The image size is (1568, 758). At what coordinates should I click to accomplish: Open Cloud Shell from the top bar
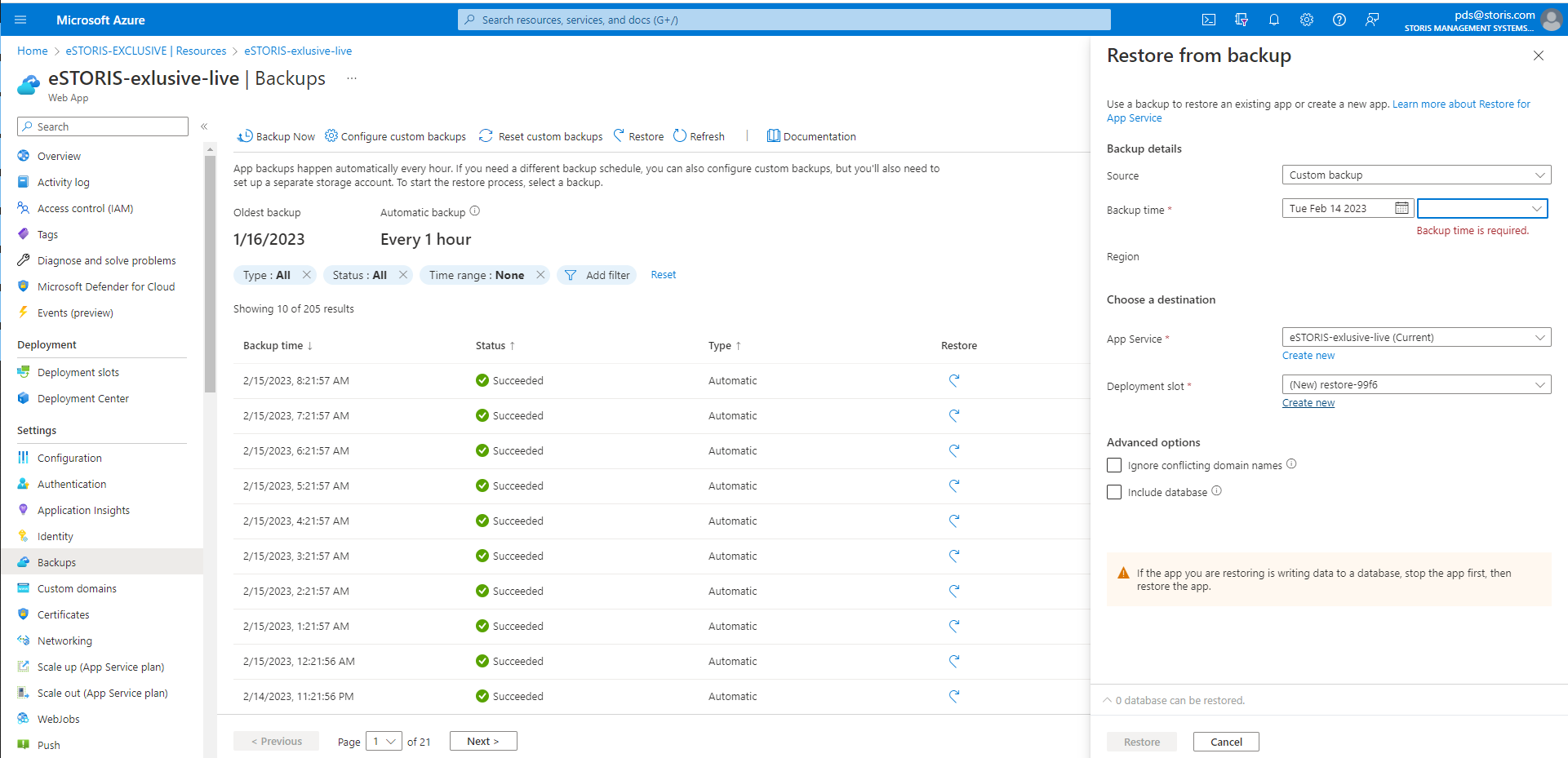coord(1209,20)
